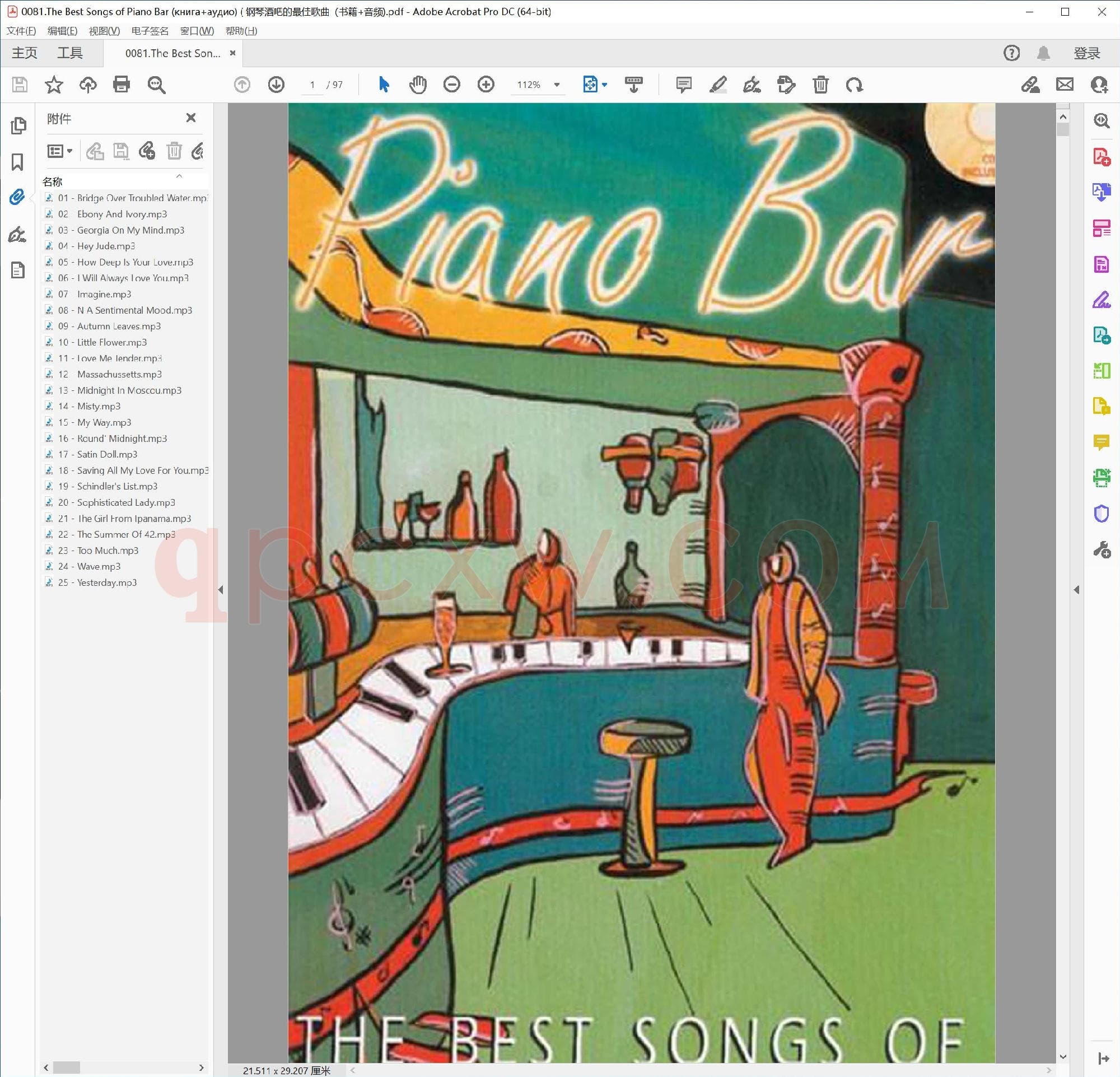Click the zoom in plus icon
The height and width of the screenshot is (1077, 1120).
tap(486, 85)
